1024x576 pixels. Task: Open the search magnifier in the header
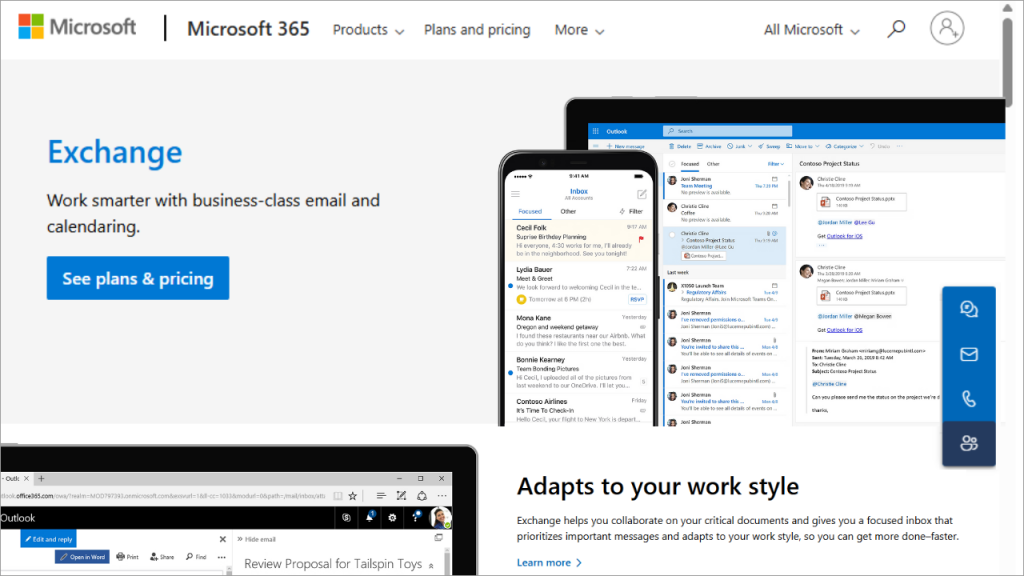click(x=896, y=29)
